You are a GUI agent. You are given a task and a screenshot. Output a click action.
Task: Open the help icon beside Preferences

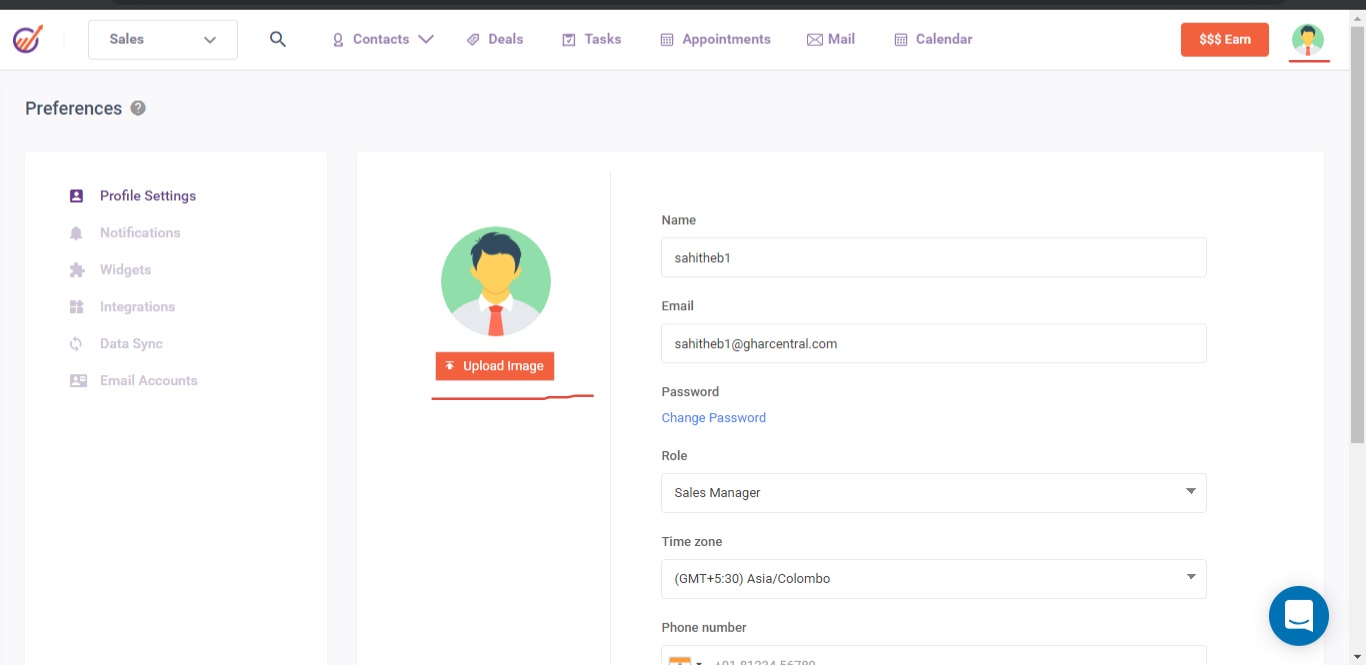click(138, 108)
